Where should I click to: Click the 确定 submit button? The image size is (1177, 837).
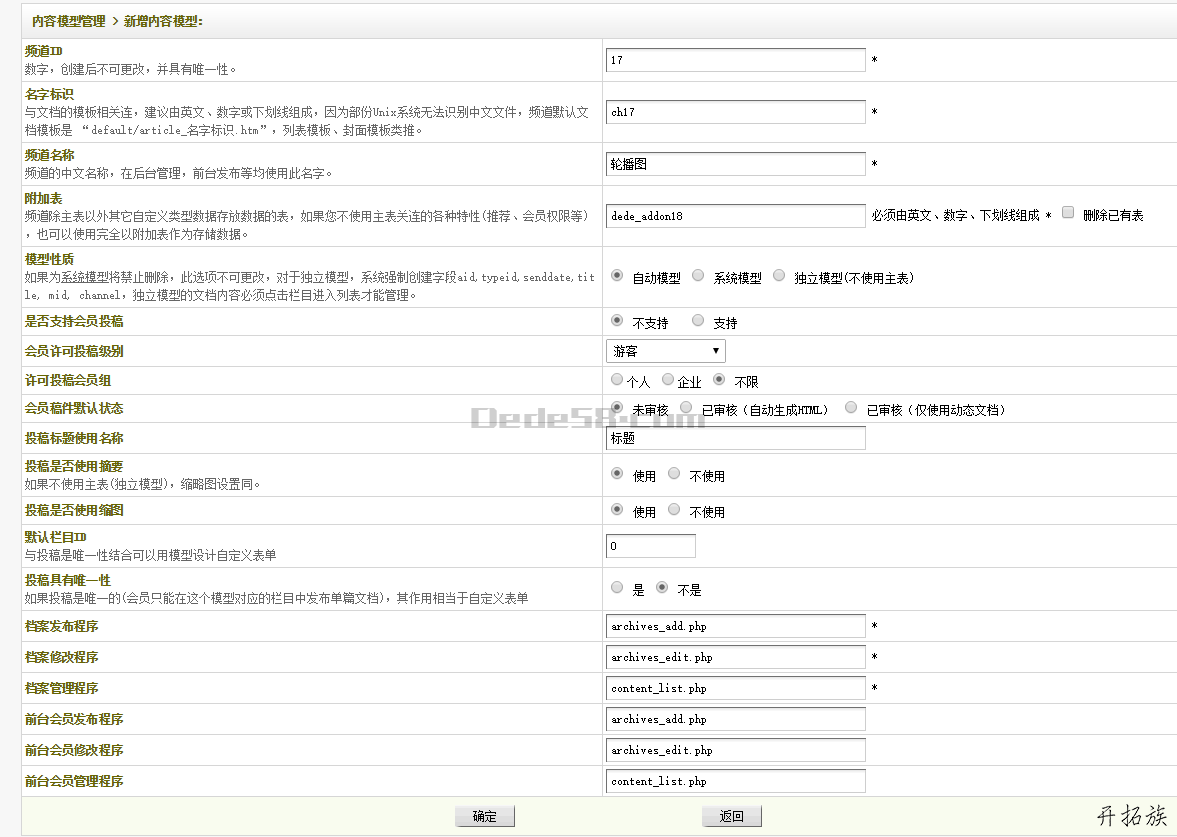(485, 816)
